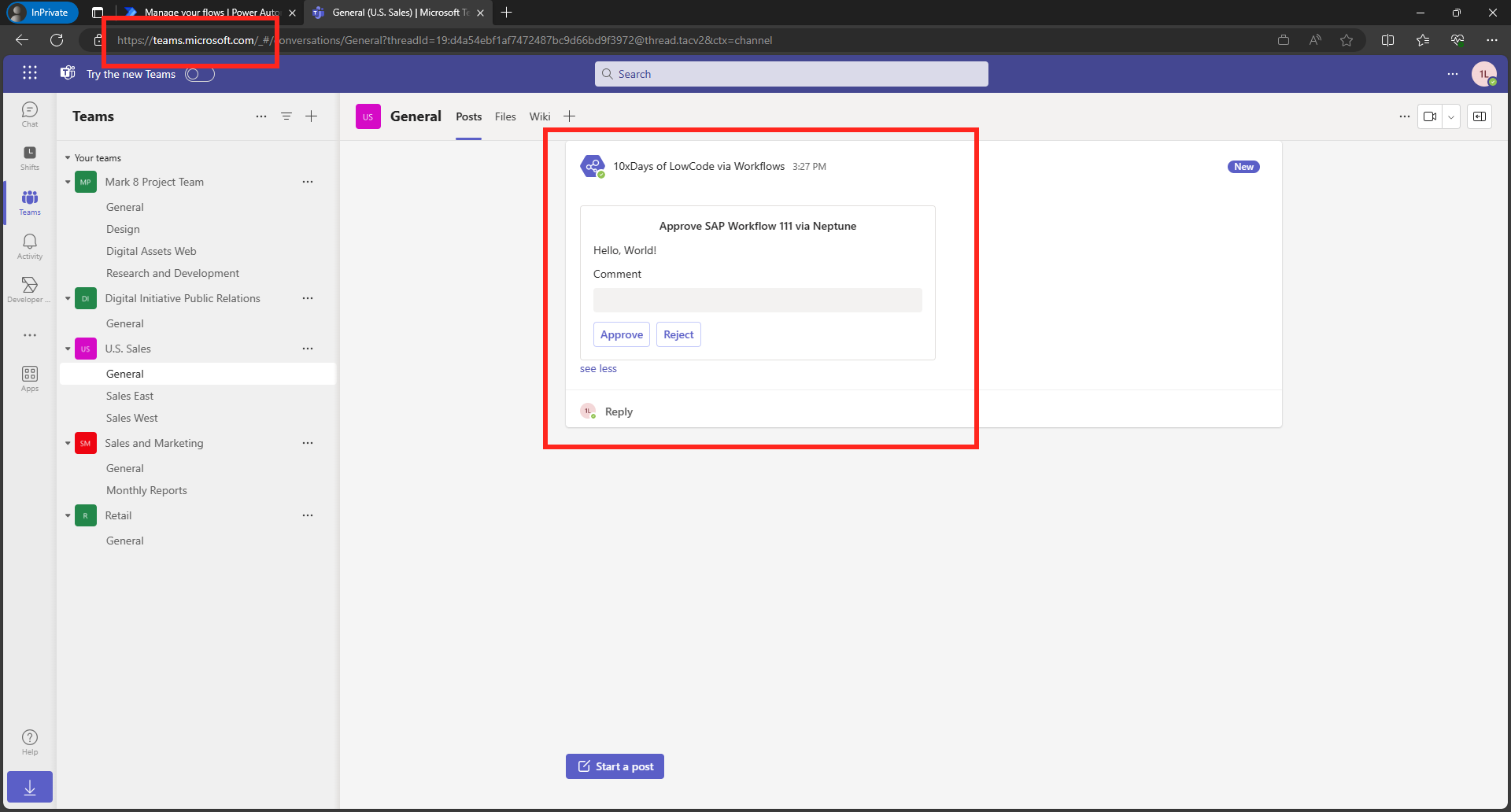Collapse U.S. Sales team
The image size is (1511, 812).
point(68,349)
